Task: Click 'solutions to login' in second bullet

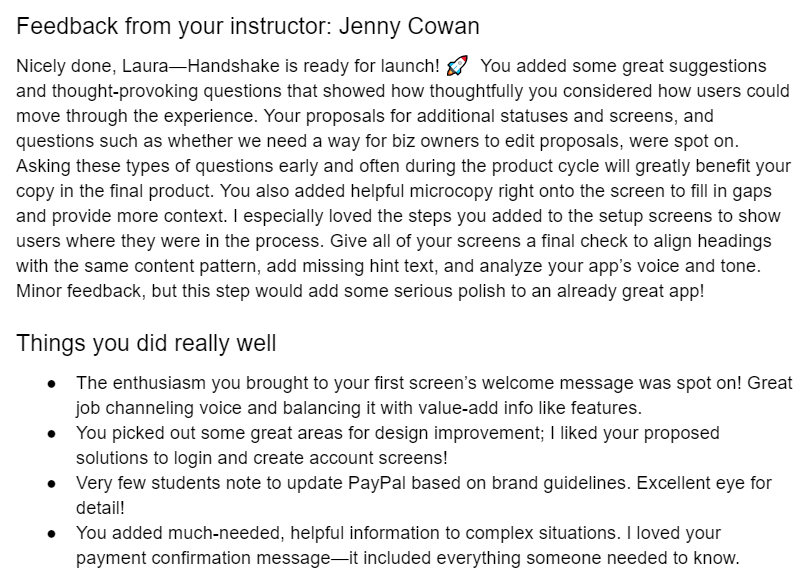Action: coord(144,458)
